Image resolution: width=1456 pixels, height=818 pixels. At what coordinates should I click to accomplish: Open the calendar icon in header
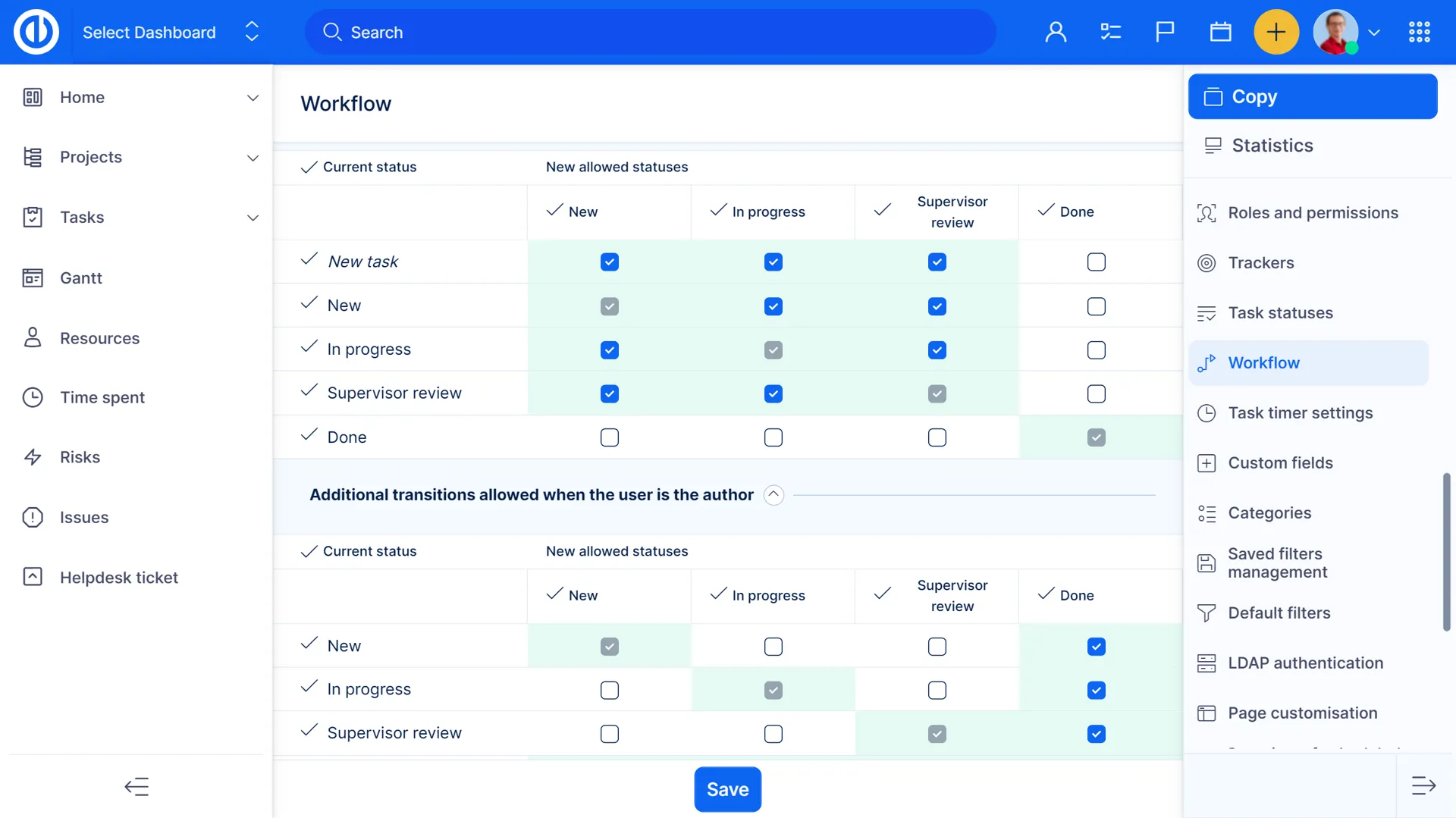(x=1220, y=32)
